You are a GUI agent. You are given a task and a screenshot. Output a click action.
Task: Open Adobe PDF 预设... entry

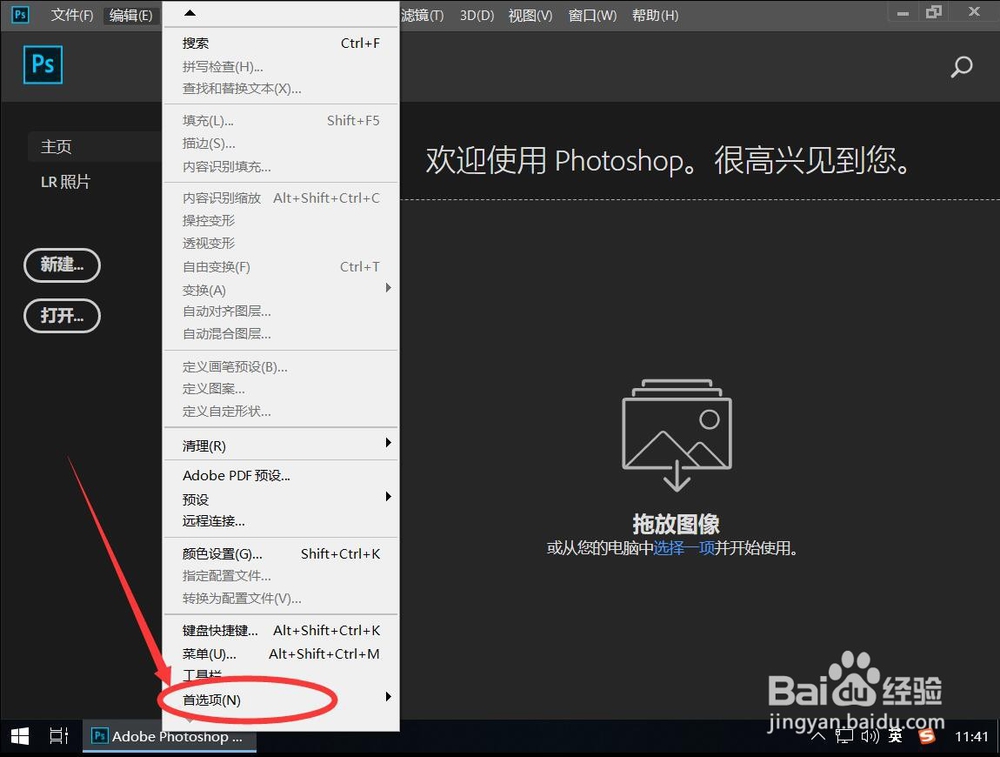click(x=281, y=476)
